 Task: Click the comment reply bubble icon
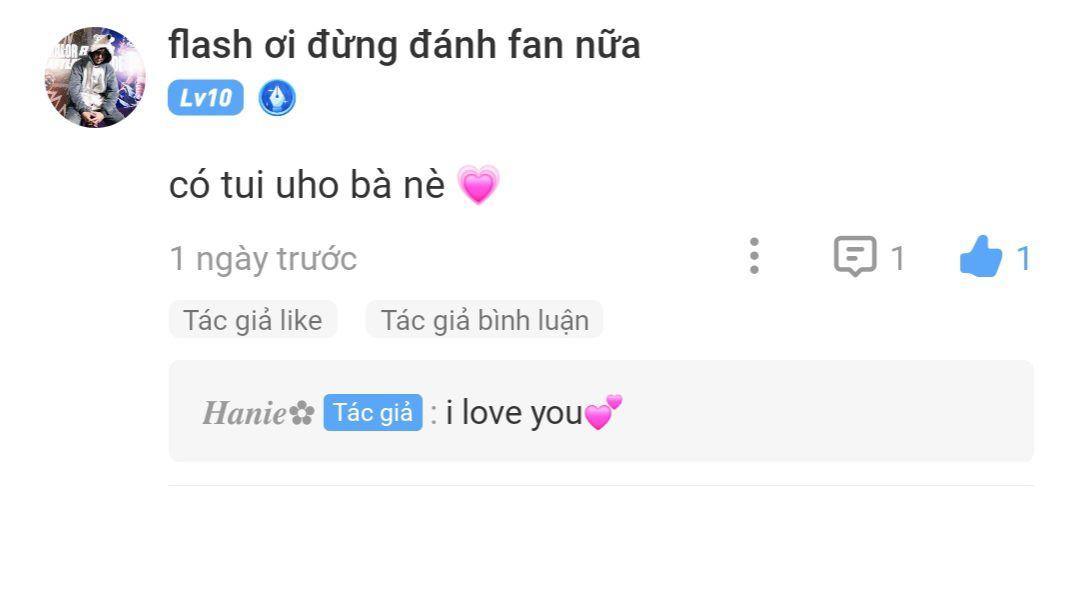tap(855, 256)
